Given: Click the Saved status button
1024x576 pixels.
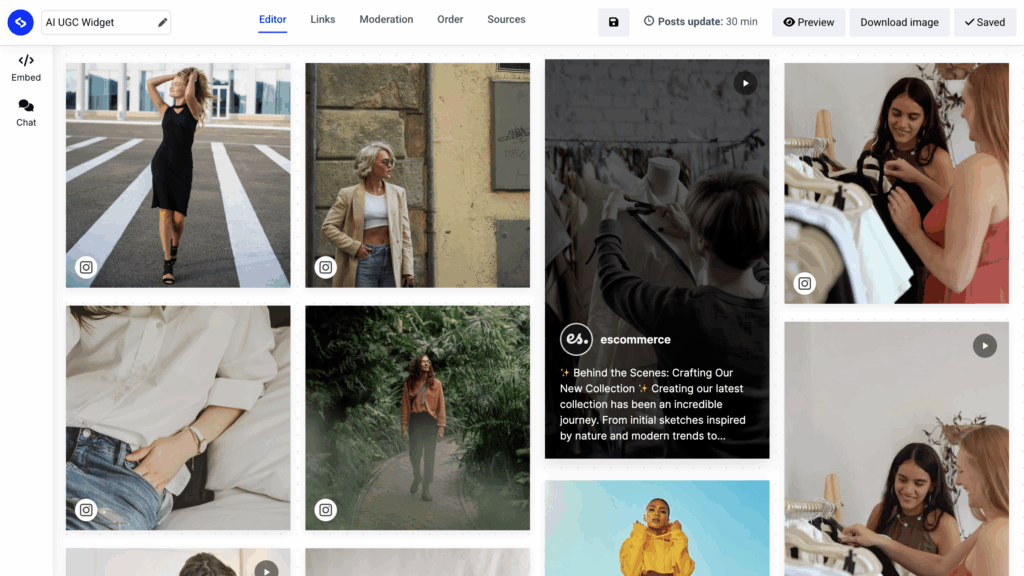Looking at the screenshot, I should 985,22.
